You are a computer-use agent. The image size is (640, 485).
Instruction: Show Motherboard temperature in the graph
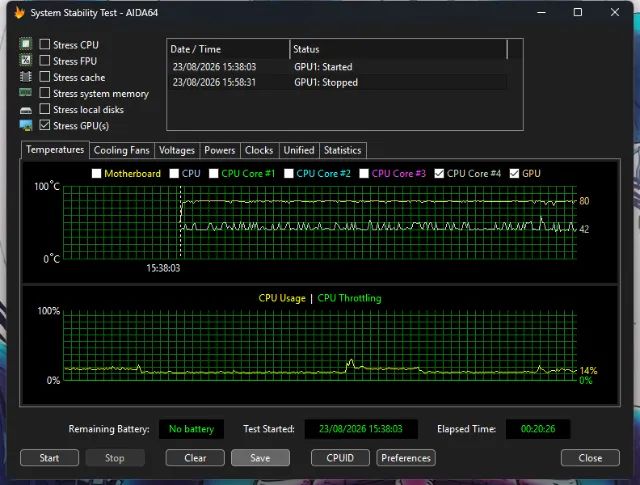(96, 174)
